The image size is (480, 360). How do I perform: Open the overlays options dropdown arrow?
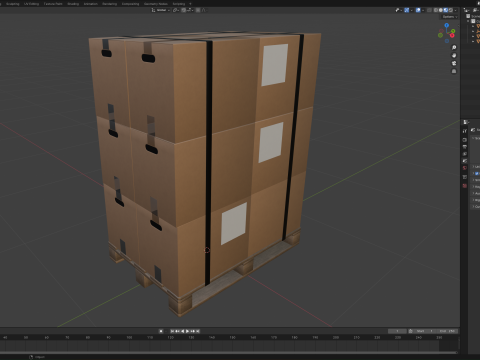coord(423,10)
